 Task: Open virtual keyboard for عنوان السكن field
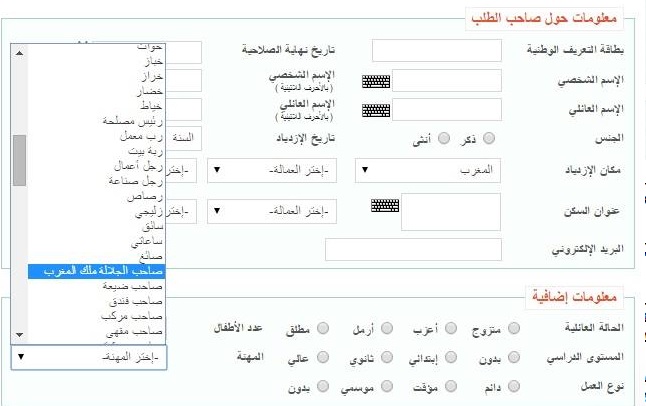tap(384, 206)
